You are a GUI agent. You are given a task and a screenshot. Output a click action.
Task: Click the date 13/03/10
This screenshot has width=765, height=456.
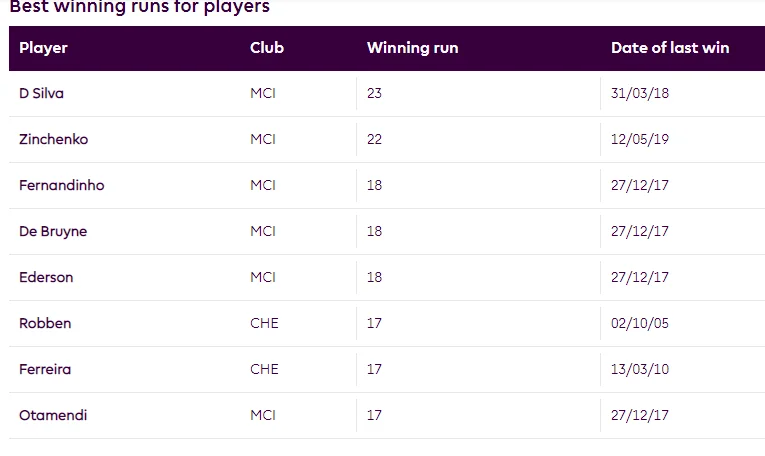pos(640,370)
